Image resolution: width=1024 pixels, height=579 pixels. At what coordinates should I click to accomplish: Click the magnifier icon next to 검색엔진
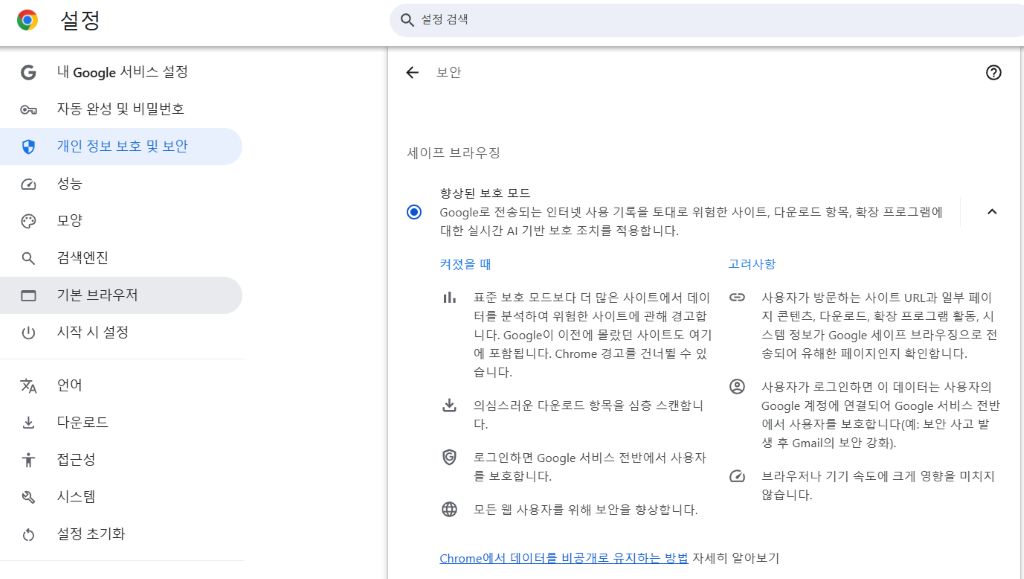28,258
